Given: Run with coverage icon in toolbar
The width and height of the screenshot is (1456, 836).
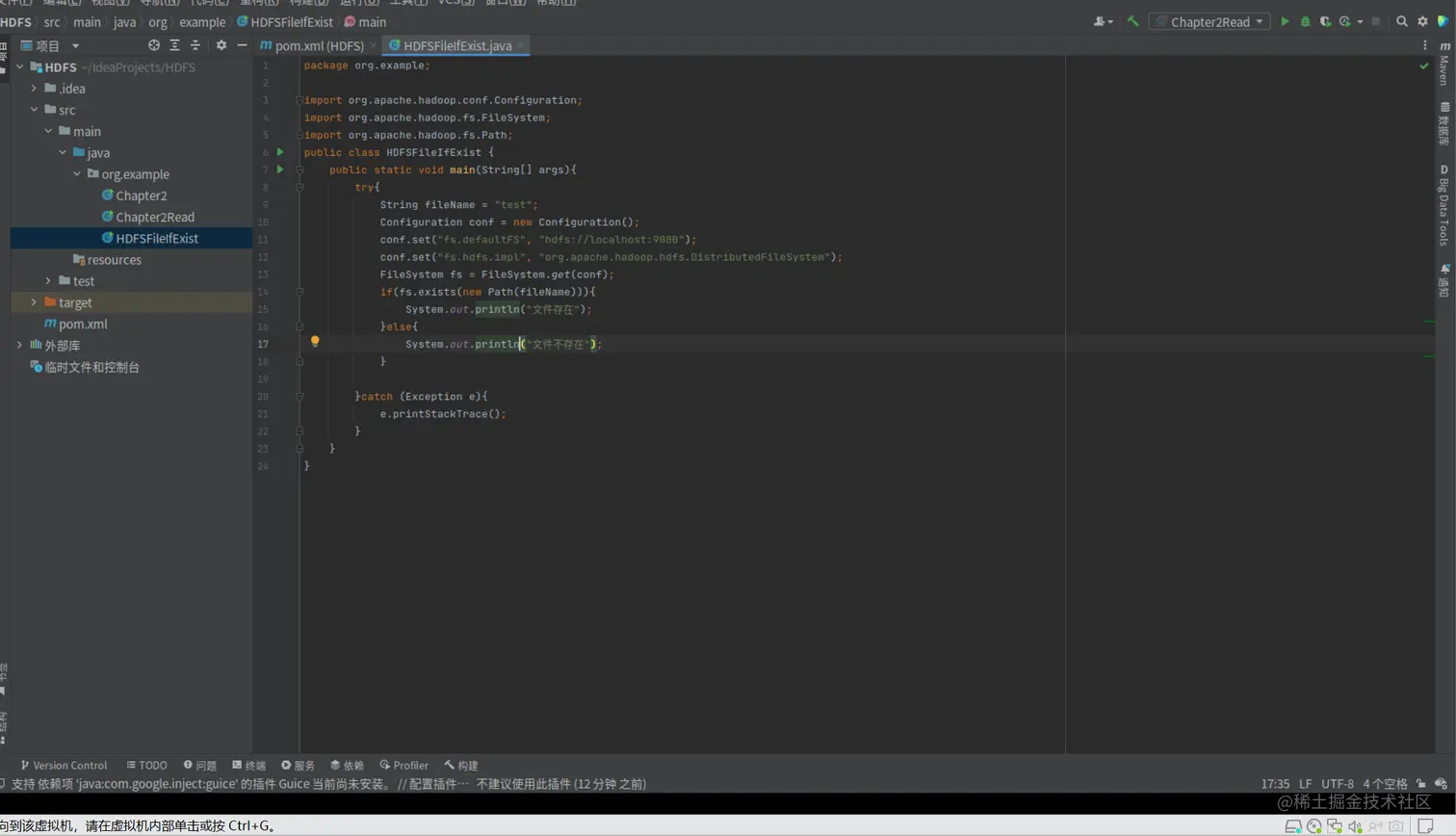Looking at the screenshot, I should coord(1325,21).
